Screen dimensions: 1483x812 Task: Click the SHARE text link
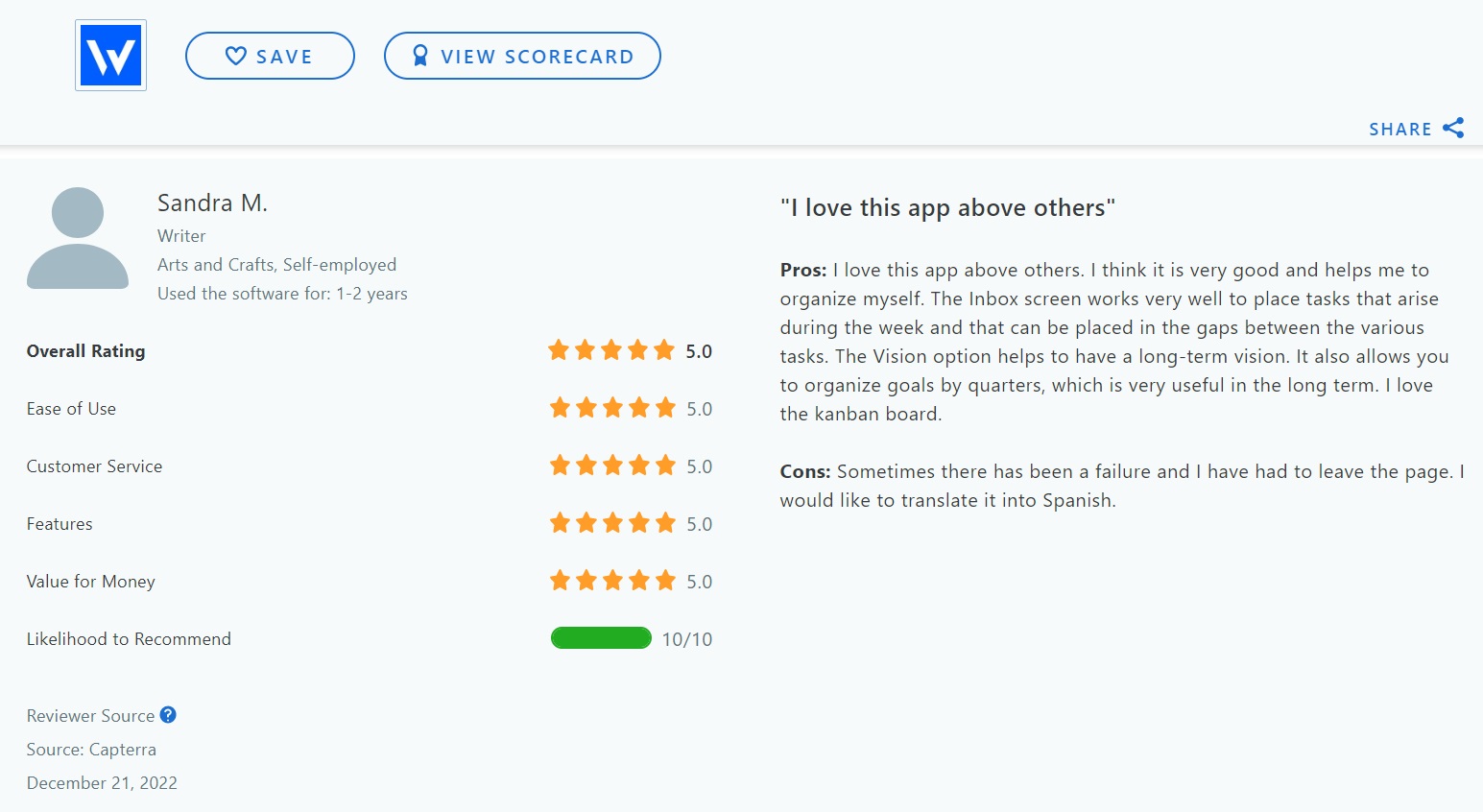pos(1399,130)
